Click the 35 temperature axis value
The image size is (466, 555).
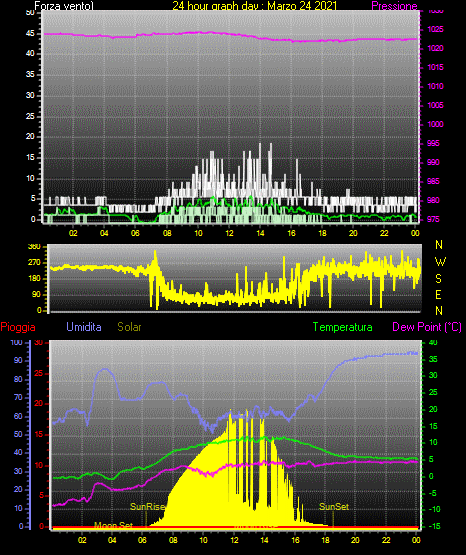[433, 359]
